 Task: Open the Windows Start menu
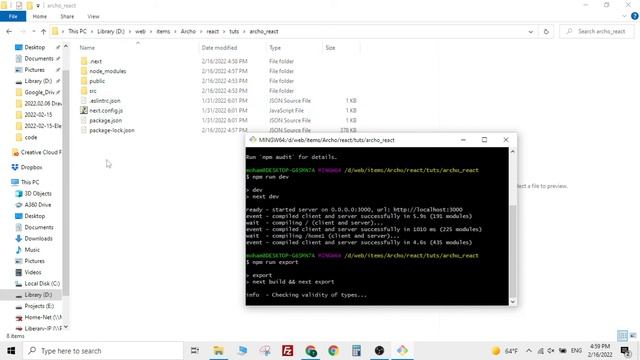point(11,351)
